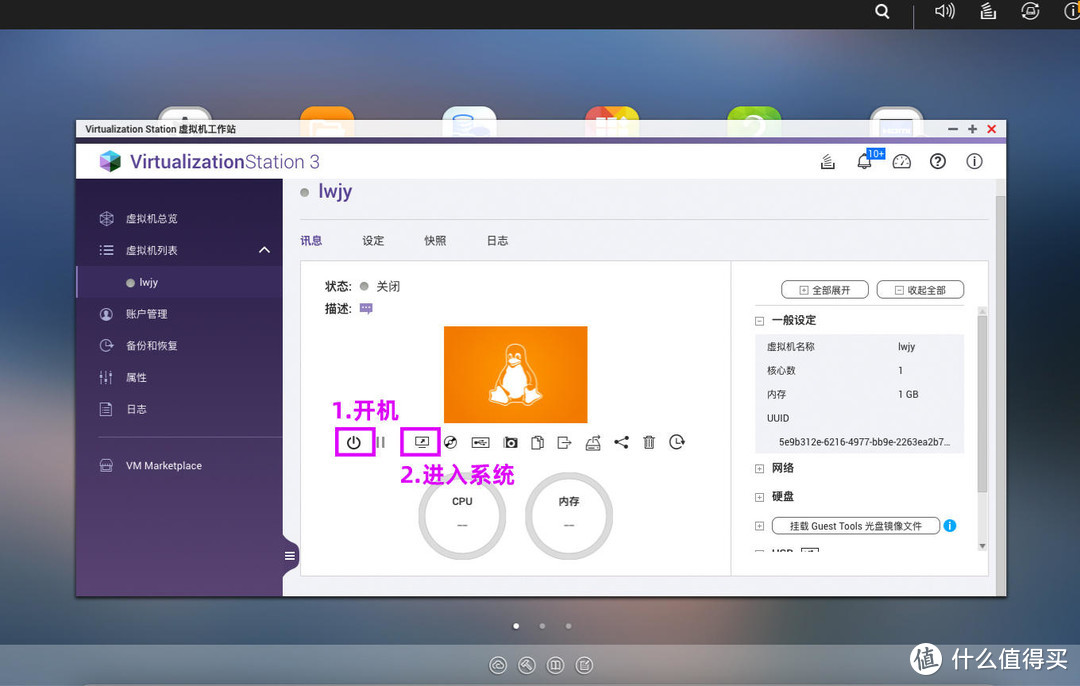Click the USB device icon
The width and height of the screenshot is (1080, 686).
coord(480,442)
